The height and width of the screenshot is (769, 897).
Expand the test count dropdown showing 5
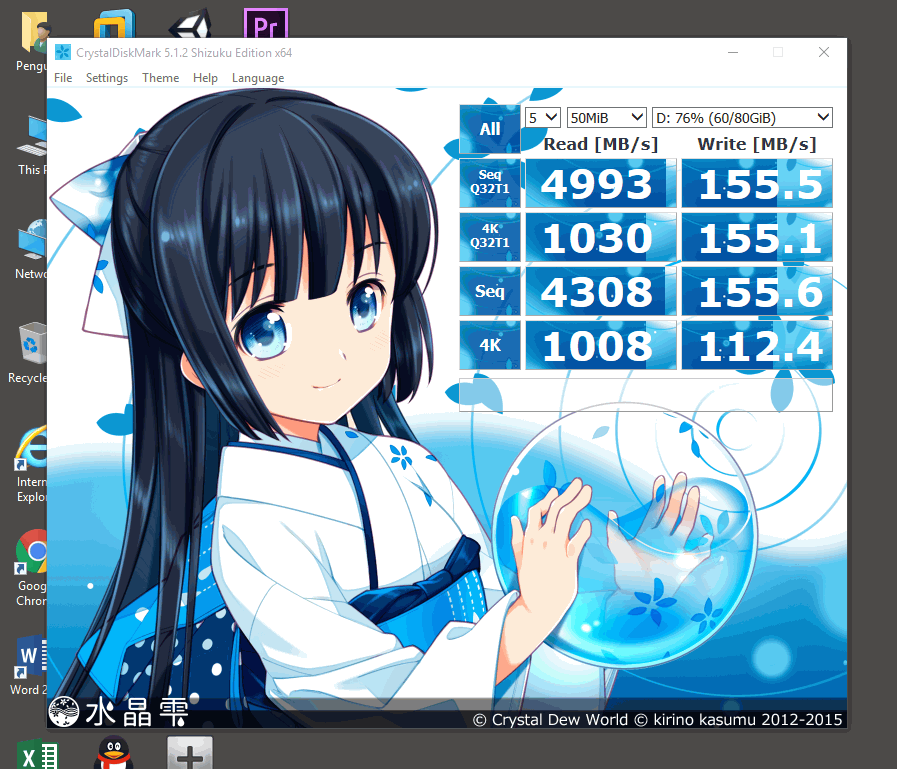pos(543,118)
